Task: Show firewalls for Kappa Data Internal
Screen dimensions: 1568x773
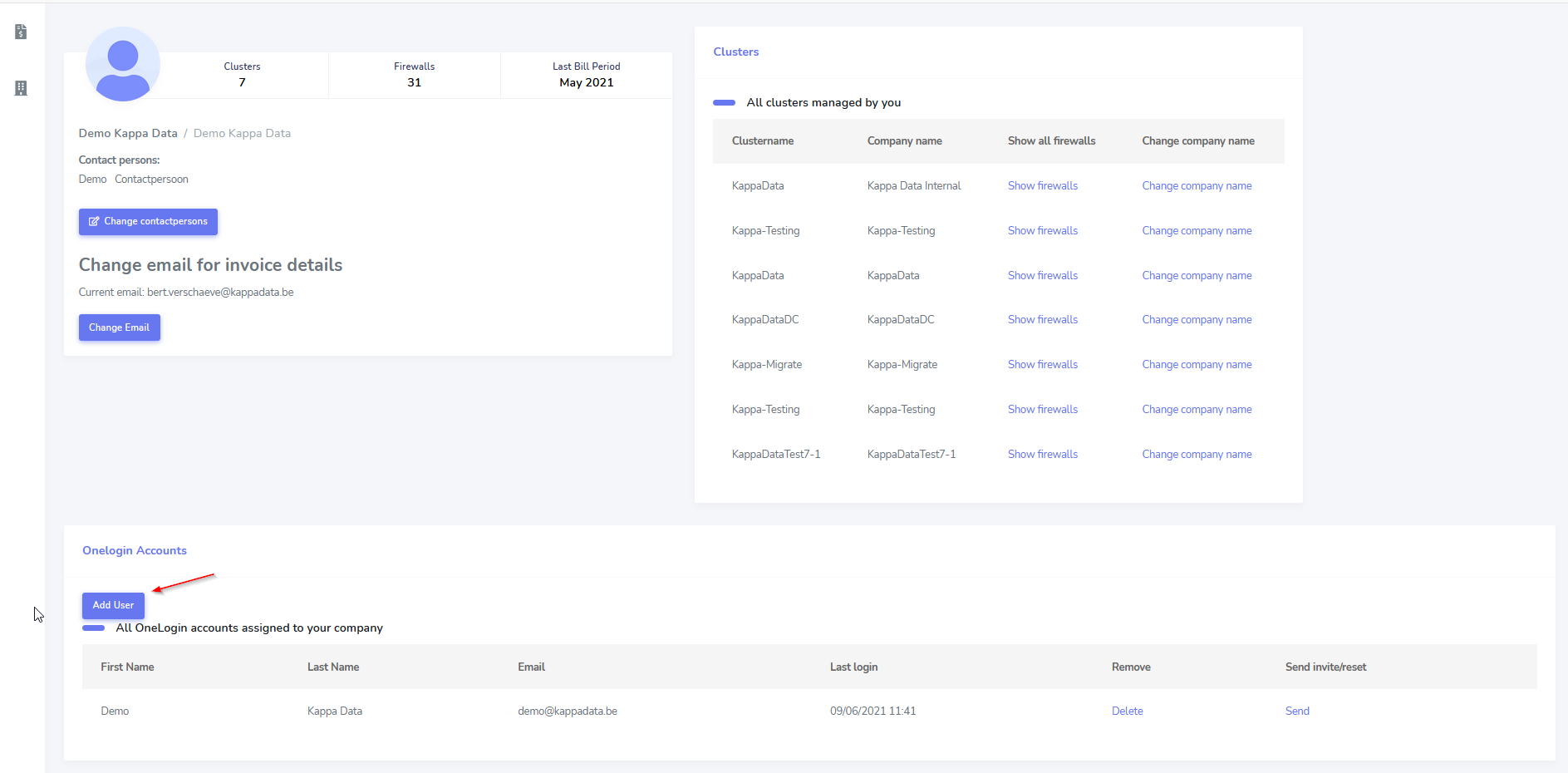Action: click(1042, 186)
